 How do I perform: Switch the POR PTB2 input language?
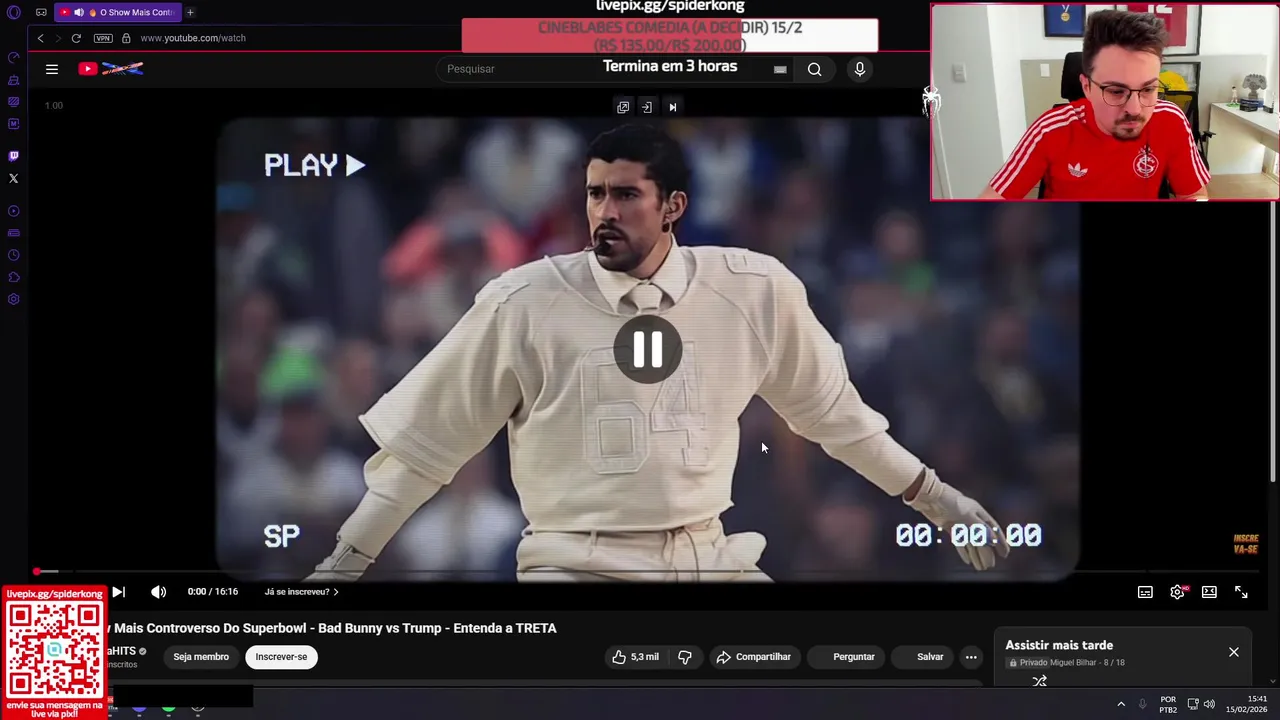[1168, 705]
